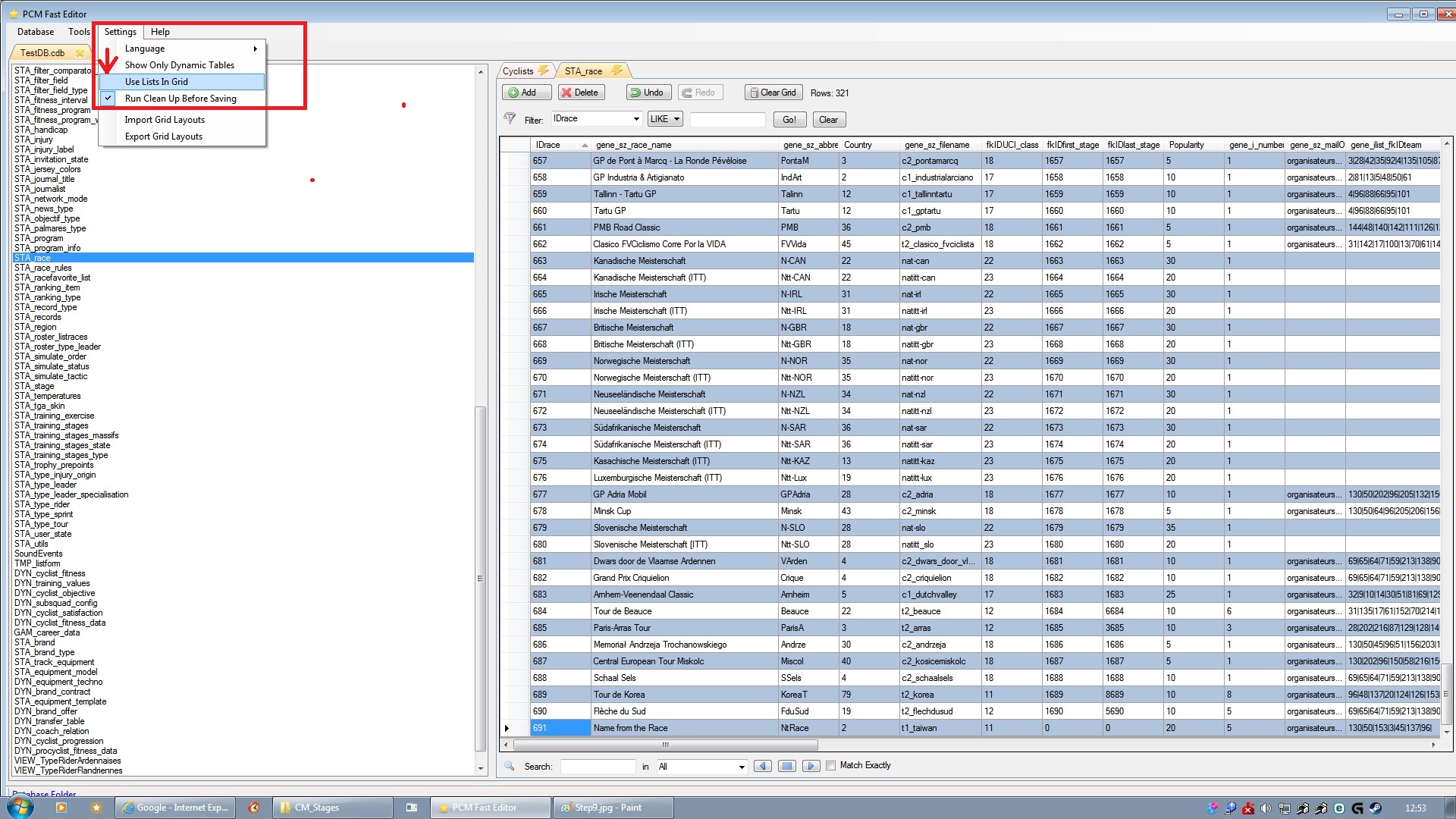Expand the search field dropdown

coord(745,765)
